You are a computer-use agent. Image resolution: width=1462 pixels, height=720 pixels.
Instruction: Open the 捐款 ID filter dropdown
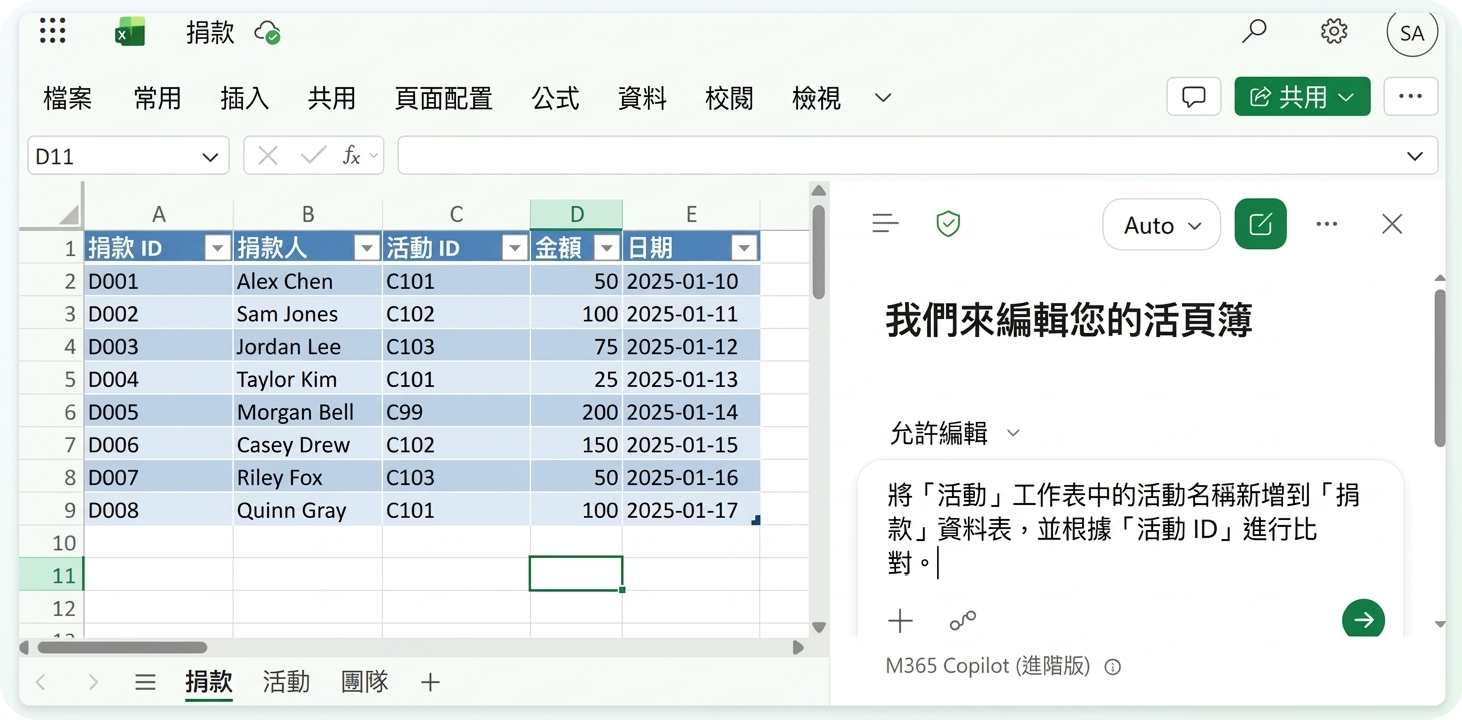click(x=217, y=248)
